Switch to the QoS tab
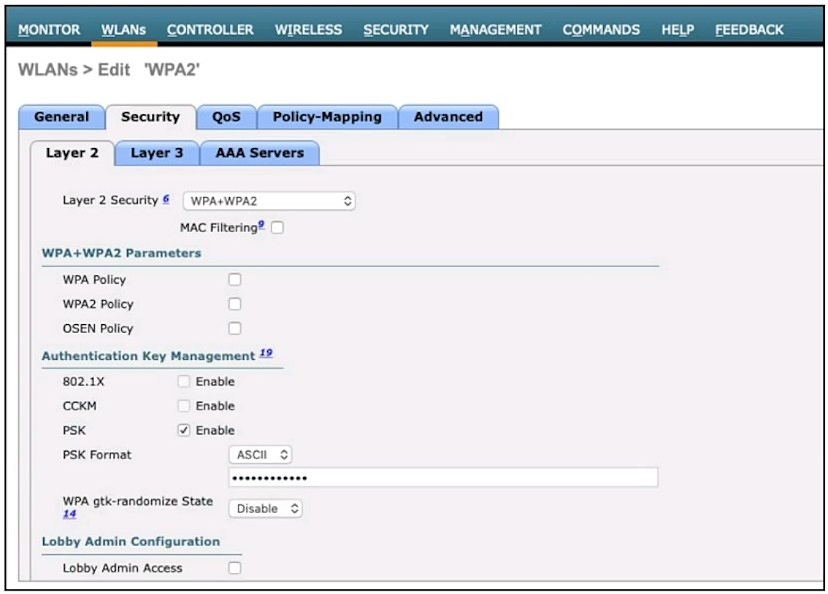828x594 pixels. (x=227, y=117)
